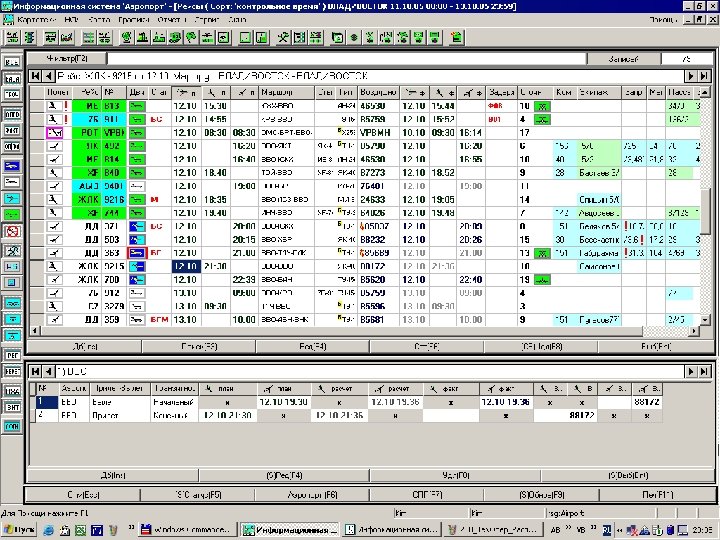
Task: Click the RU language indicator in the tray
Action: tap(607, 530)
